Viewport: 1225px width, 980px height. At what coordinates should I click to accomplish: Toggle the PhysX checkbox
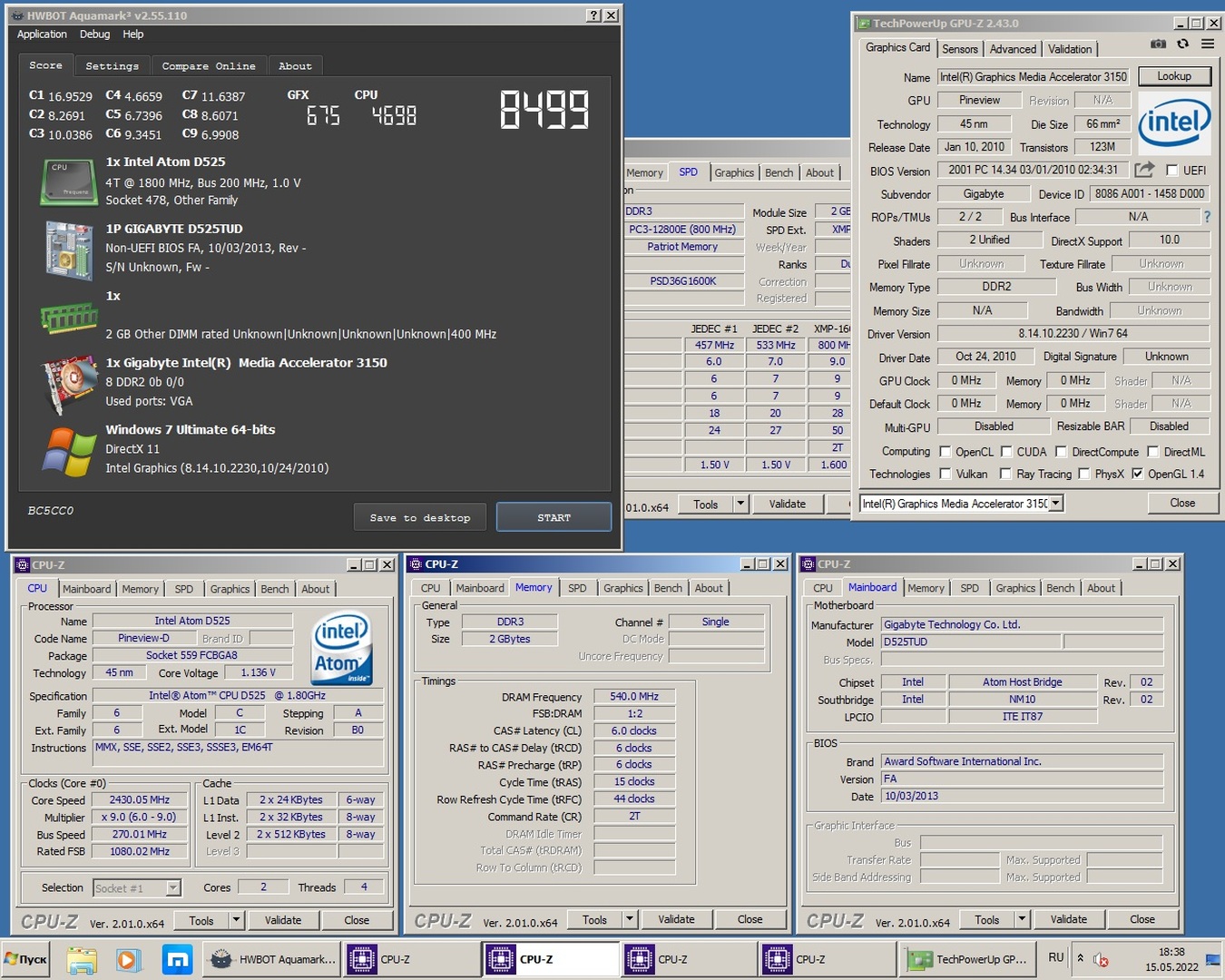(1083, 474)
